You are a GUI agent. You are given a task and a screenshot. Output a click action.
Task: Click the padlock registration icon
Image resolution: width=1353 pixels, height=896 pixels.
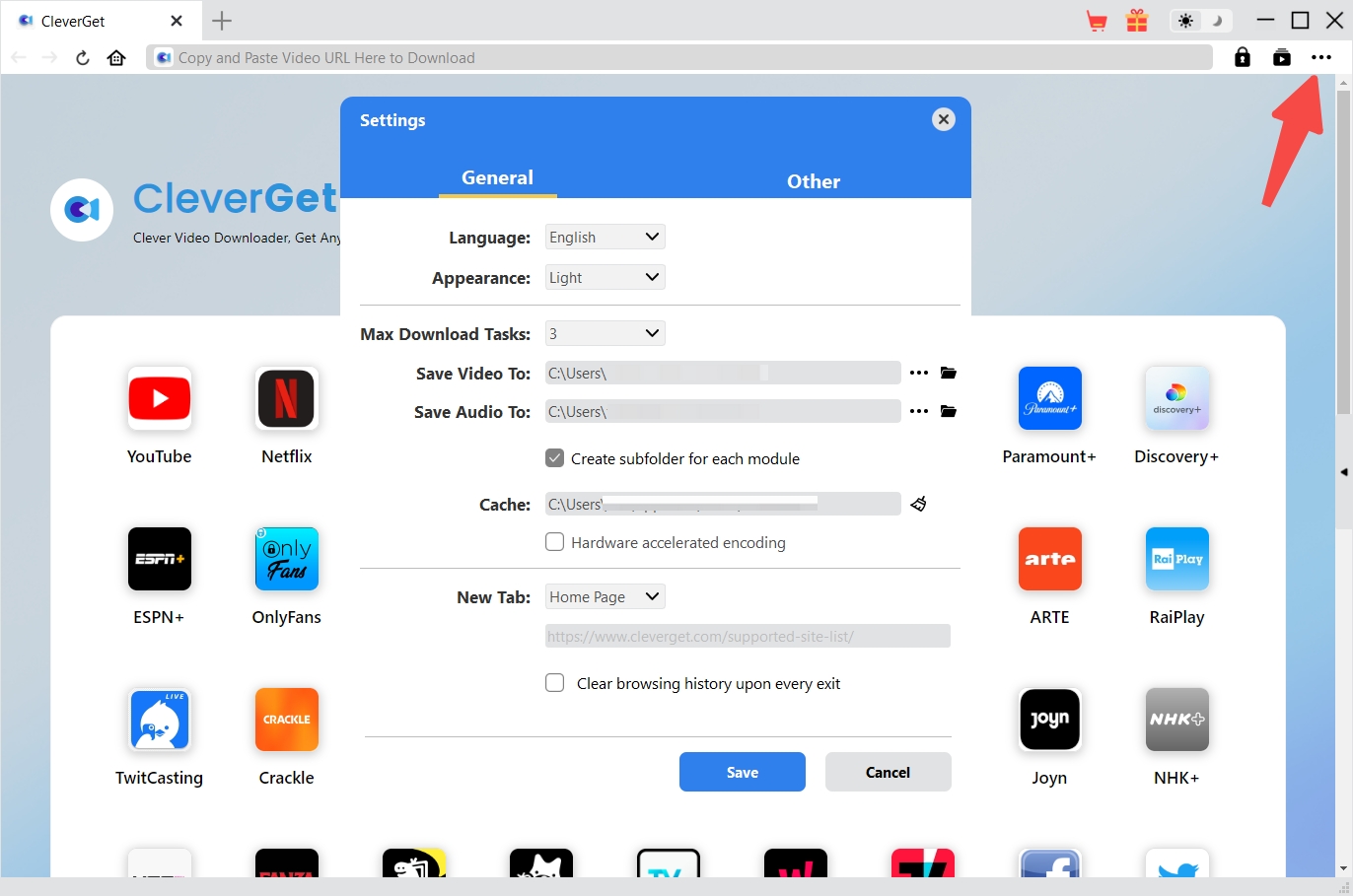coord(1243,57)
